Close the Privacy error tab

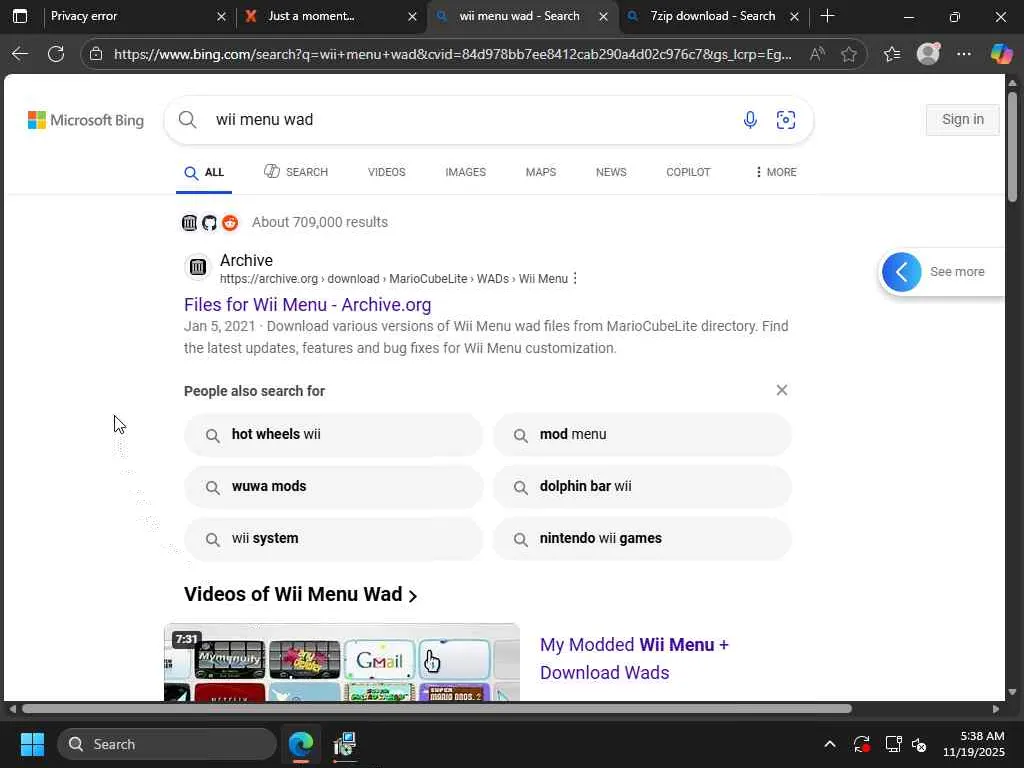(x=221, y=16)
